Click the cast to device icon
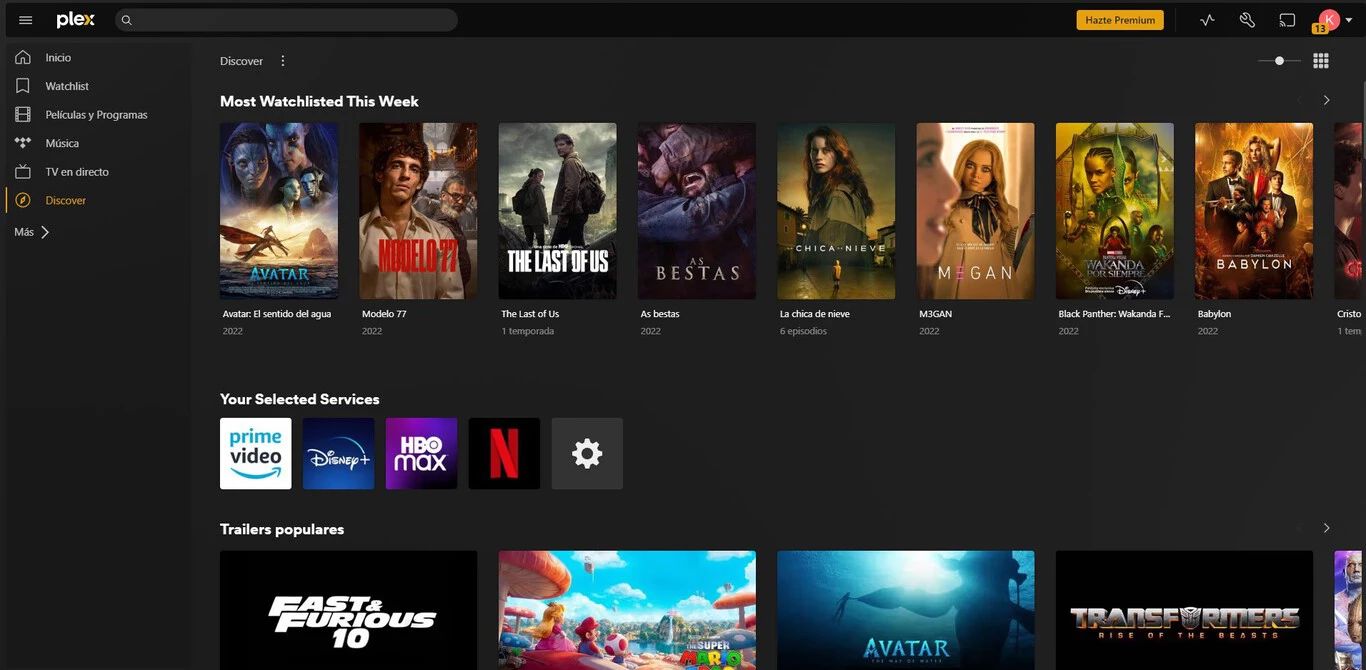1366x670 pixels. [x=1287, y=20]
